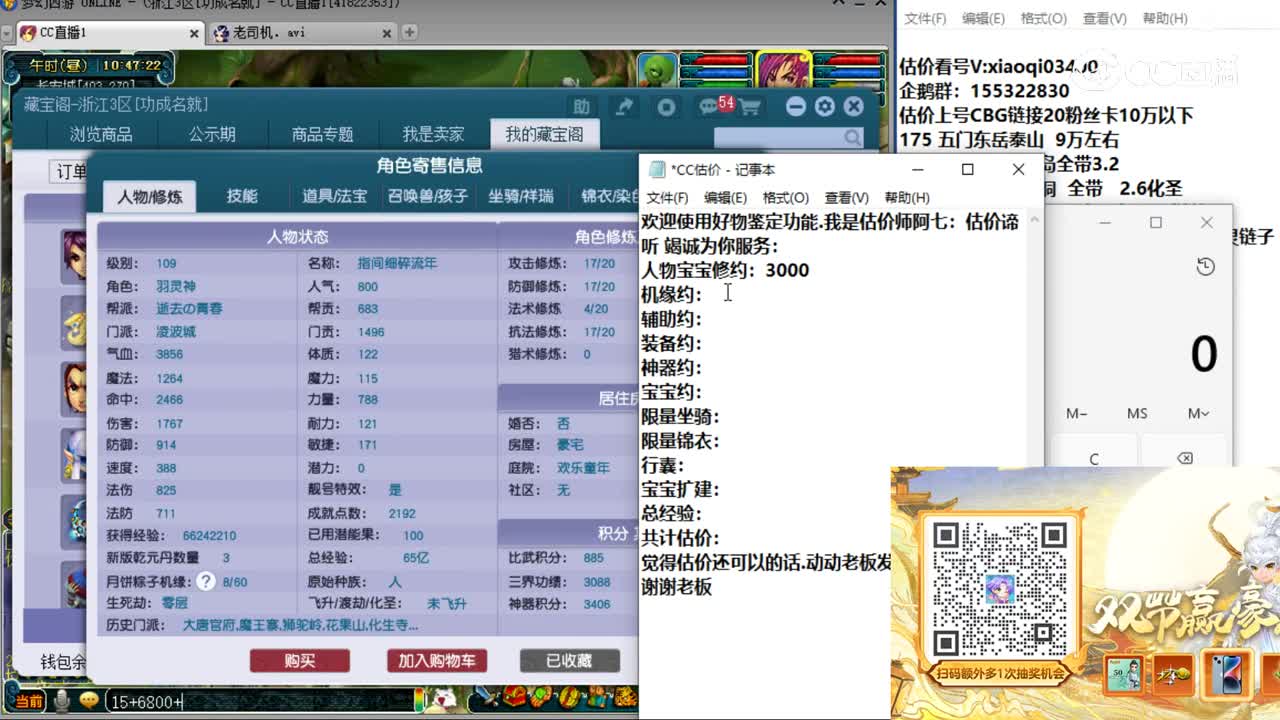Open 藏宝阁 settings gear icon

pyautogui.click(x=825, y=106)
